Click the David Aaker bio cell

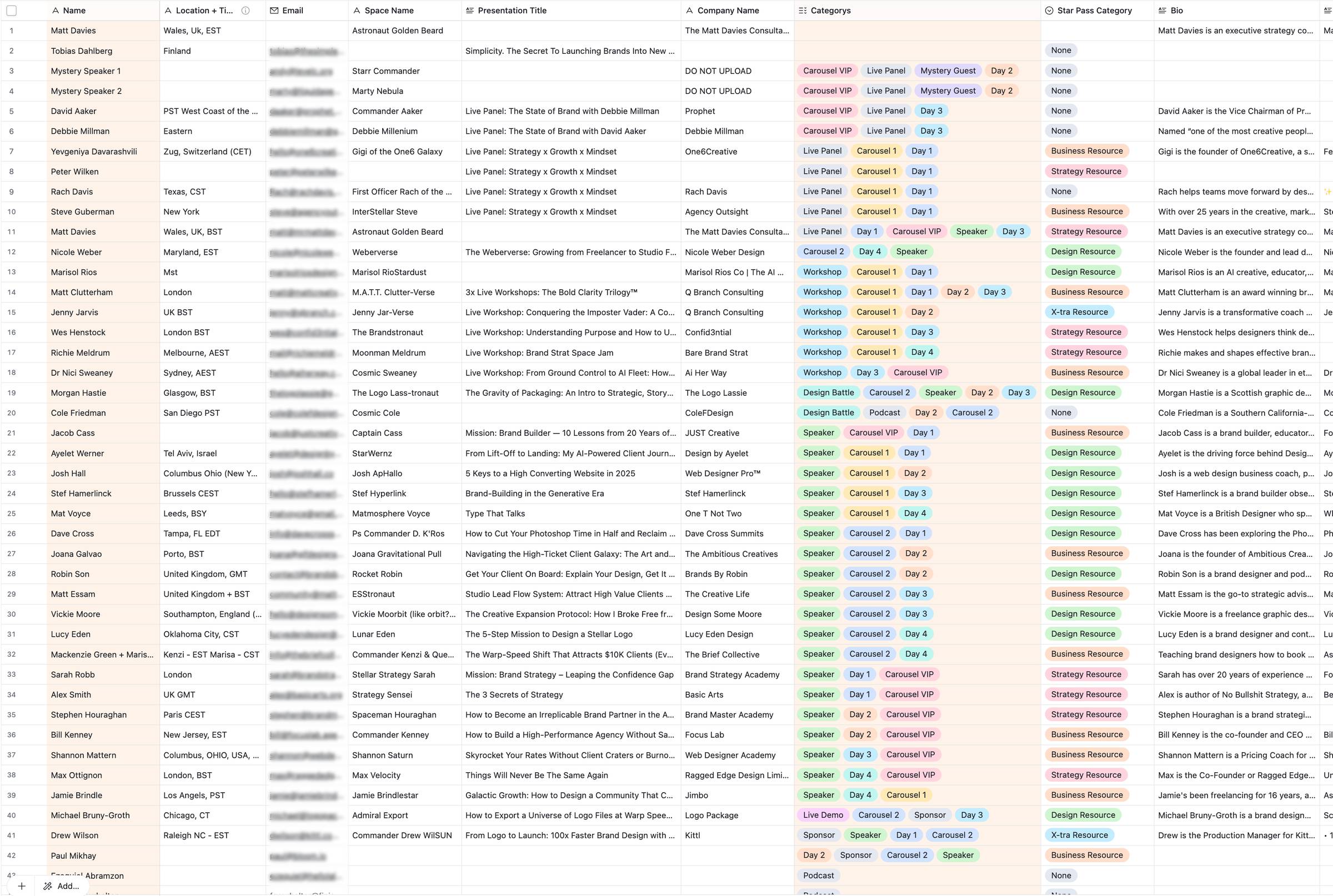[x=1236, y=111]
